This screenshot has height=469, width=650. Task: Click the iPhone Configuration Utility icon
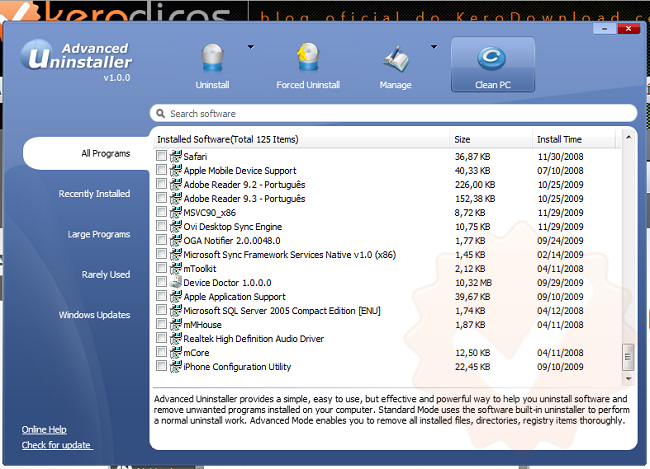[175, 367]
